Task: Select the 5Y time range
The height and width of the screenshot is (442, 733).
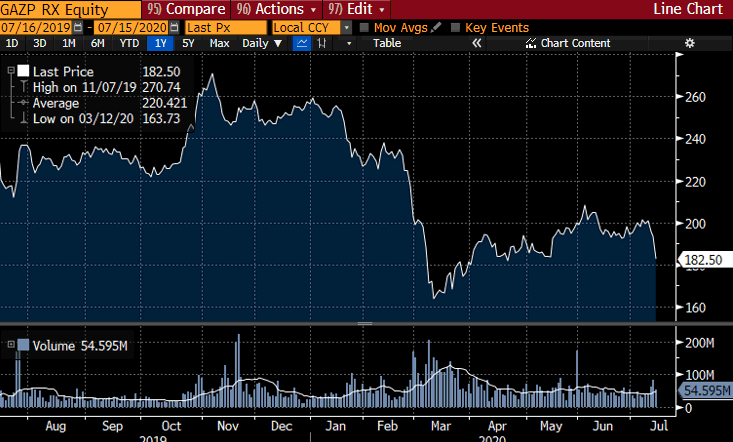Action: pyautogui.click(x=188, y=43)
